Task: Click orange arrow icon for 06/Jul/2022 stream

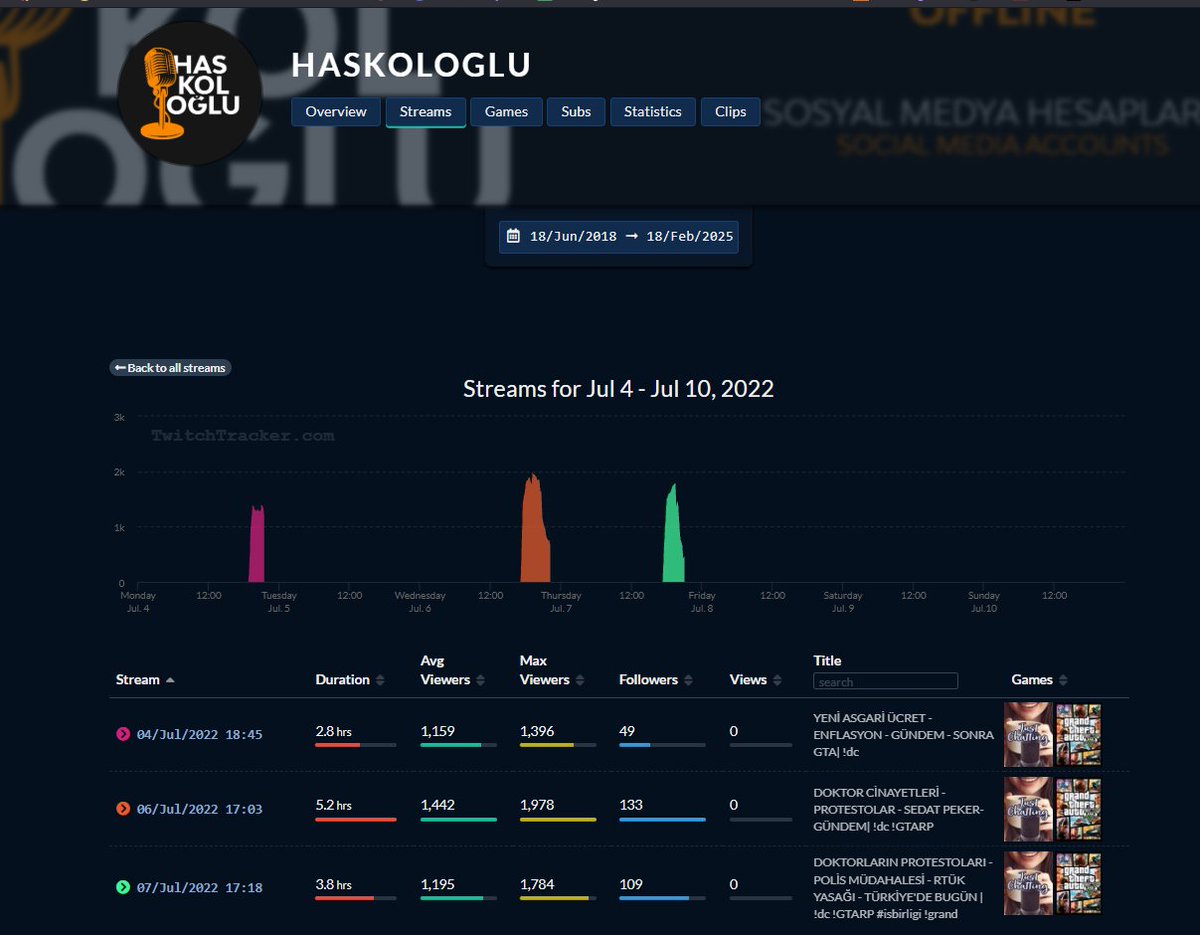Action: (x=123, y=808)
